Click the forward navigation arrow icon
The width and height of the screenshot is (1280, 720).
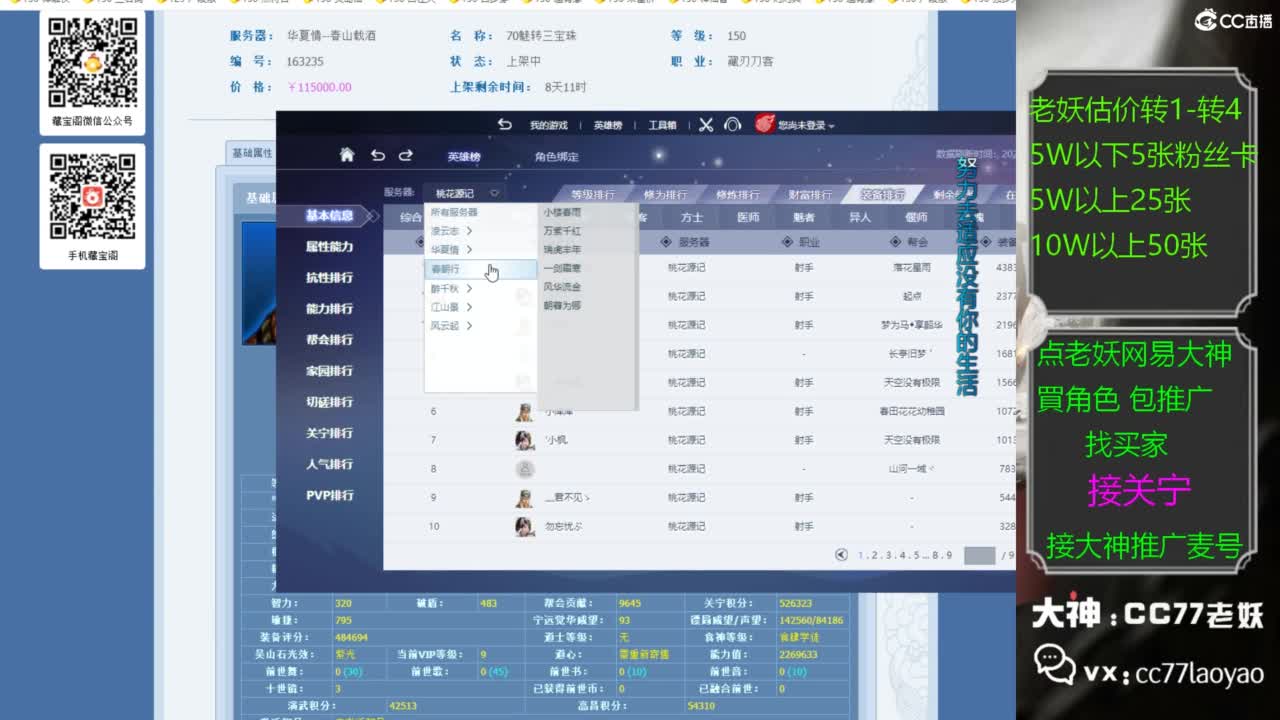405,155
